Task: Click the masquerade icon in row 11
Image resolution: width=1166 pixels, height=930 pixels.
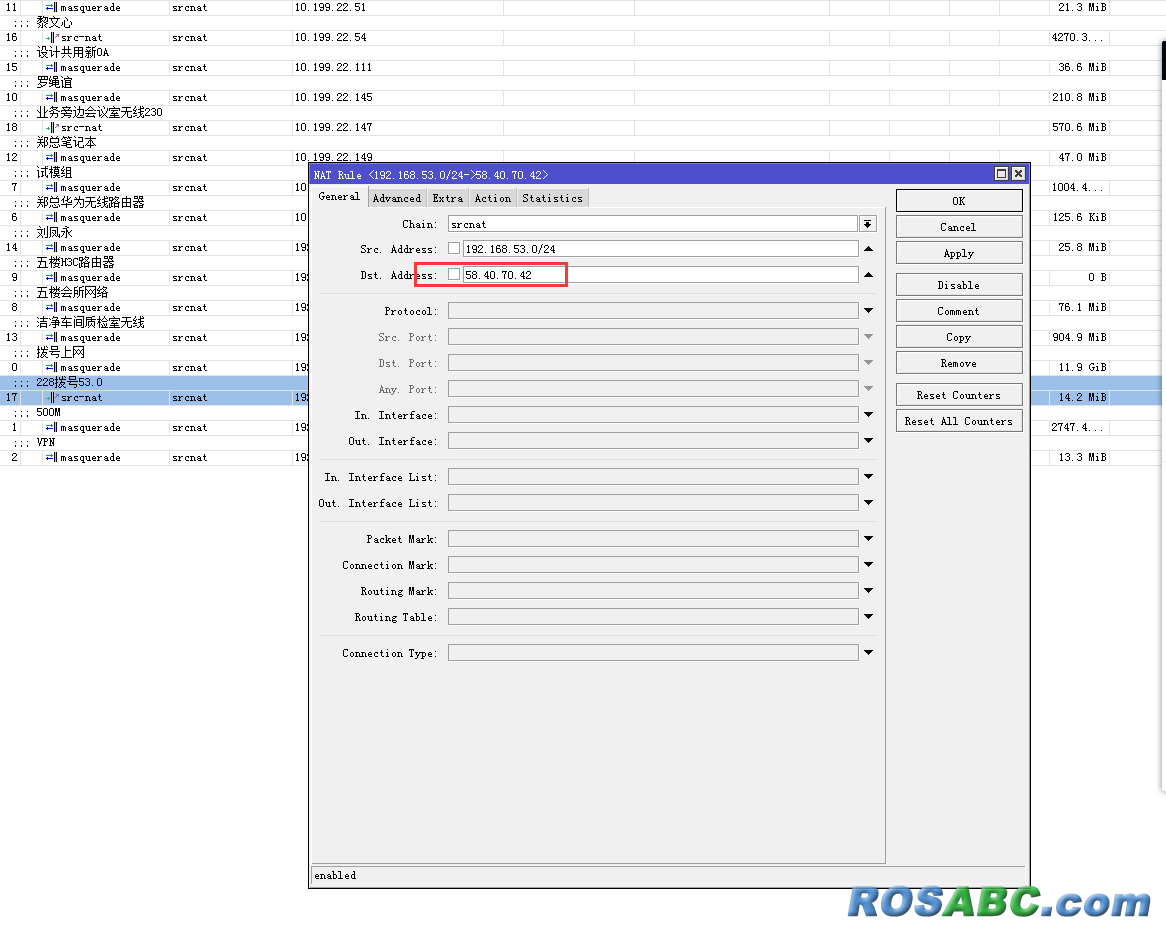Action: [x=51, y=8]
